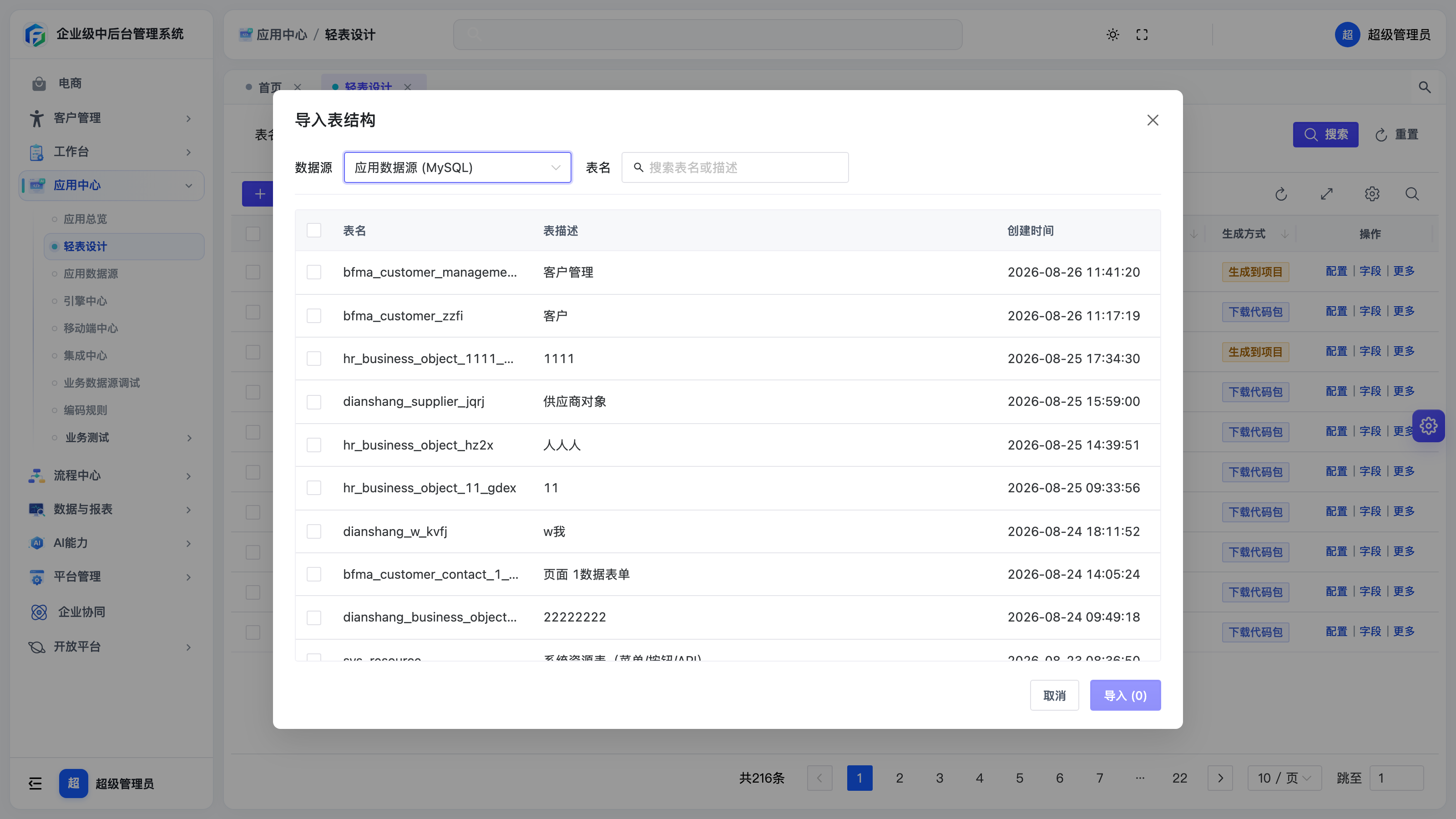Viewport: 1456px width, 819px height.
Task: Switch to the 首页 tab
Action: tap(270, 87)
